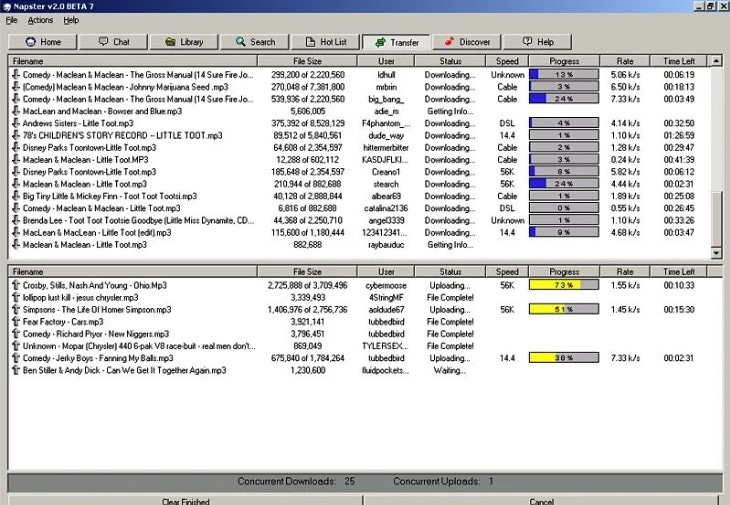Select user cybermoose in uploads
Screen dimensions: 730x505
point(386,285)
